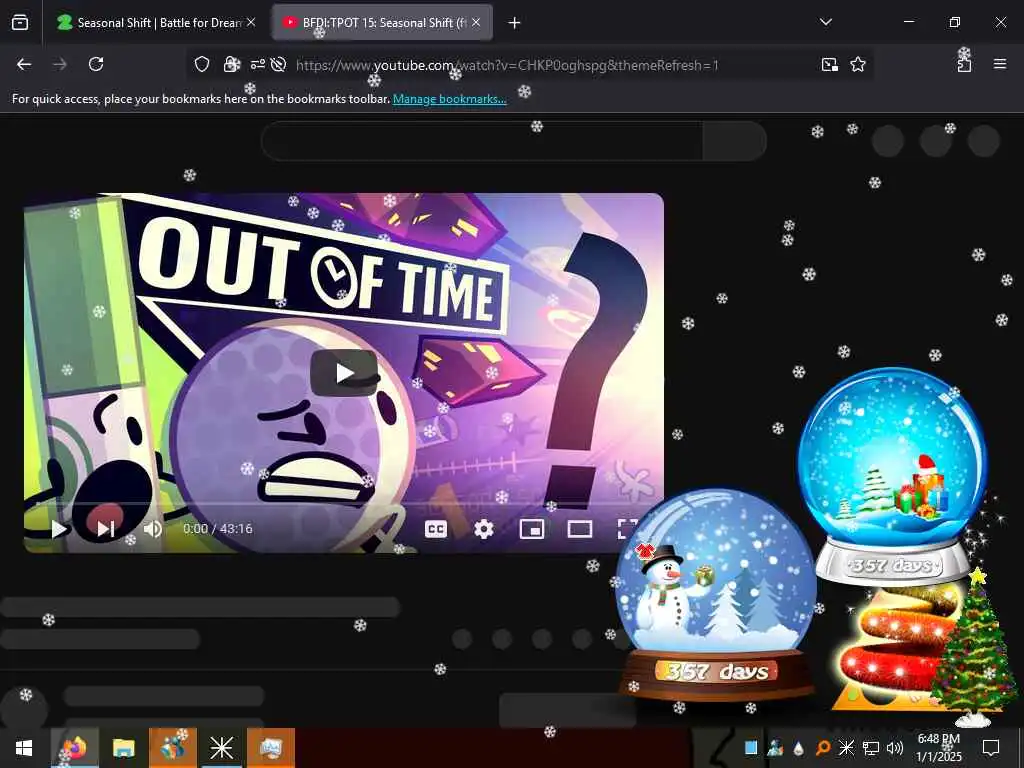Open the extensions button in the toolbar

[964, 64]
